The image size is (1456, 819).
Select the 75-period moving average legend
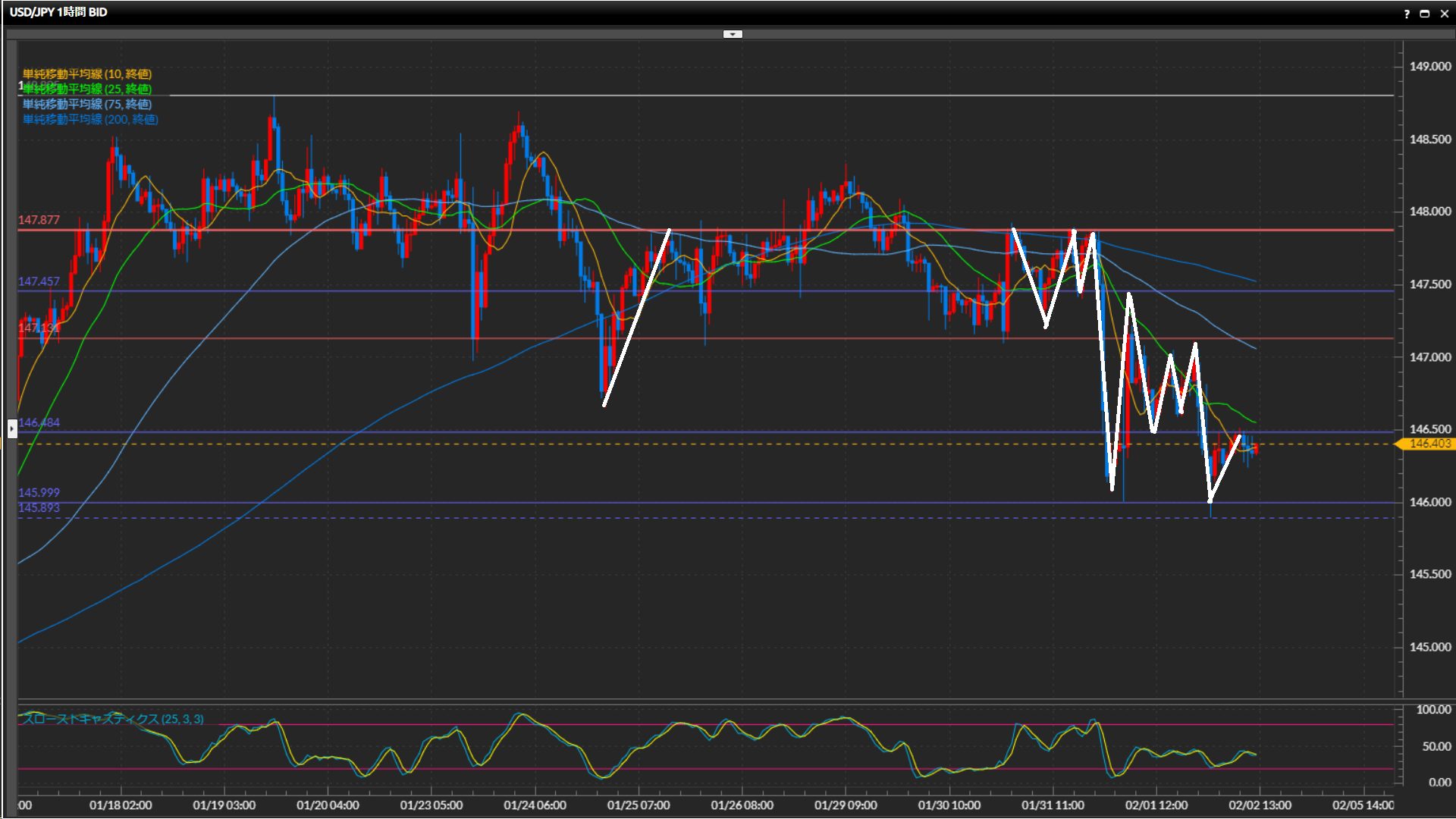pyautogui.click(x=87, y=104)
